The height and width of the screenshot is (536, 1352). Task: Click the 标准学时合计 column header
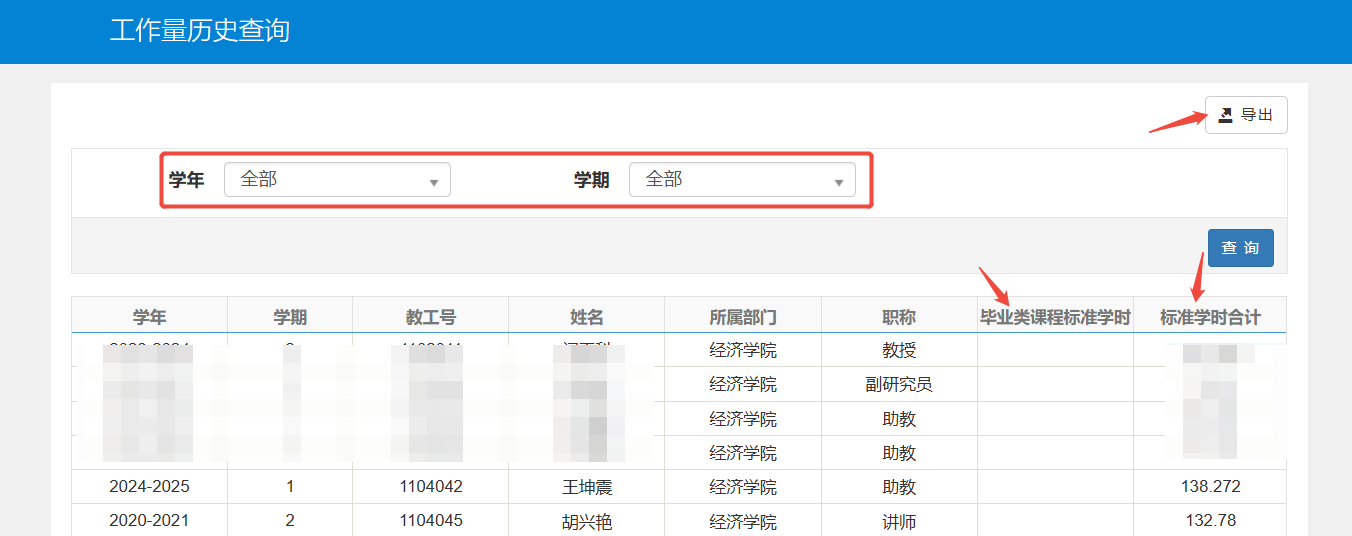tap(1210, 317)
